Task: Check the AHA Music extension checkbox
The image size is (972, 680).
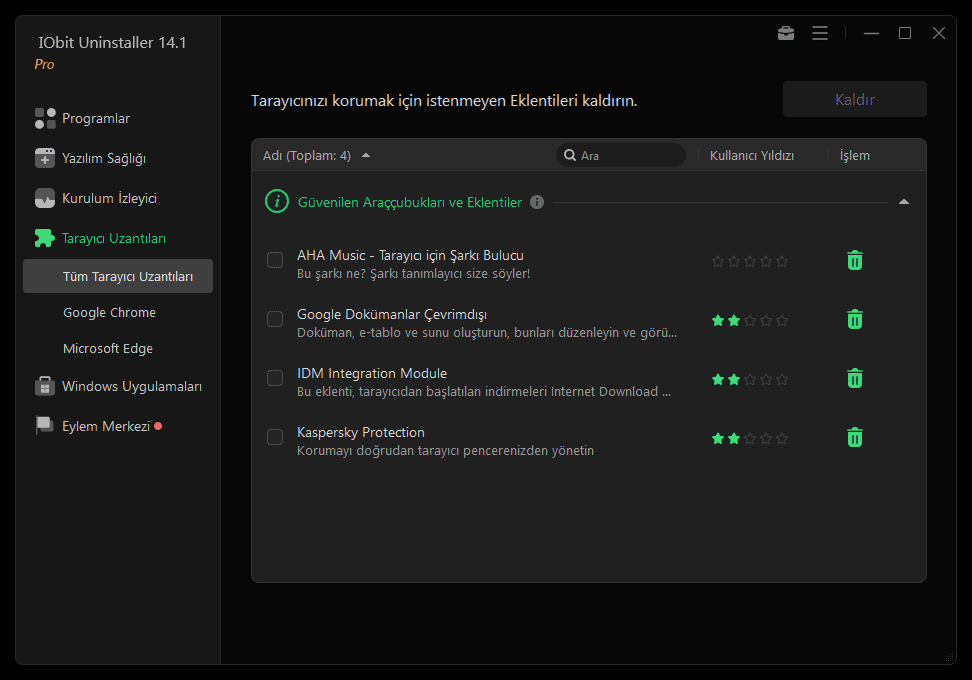Action: click(275, 261)
